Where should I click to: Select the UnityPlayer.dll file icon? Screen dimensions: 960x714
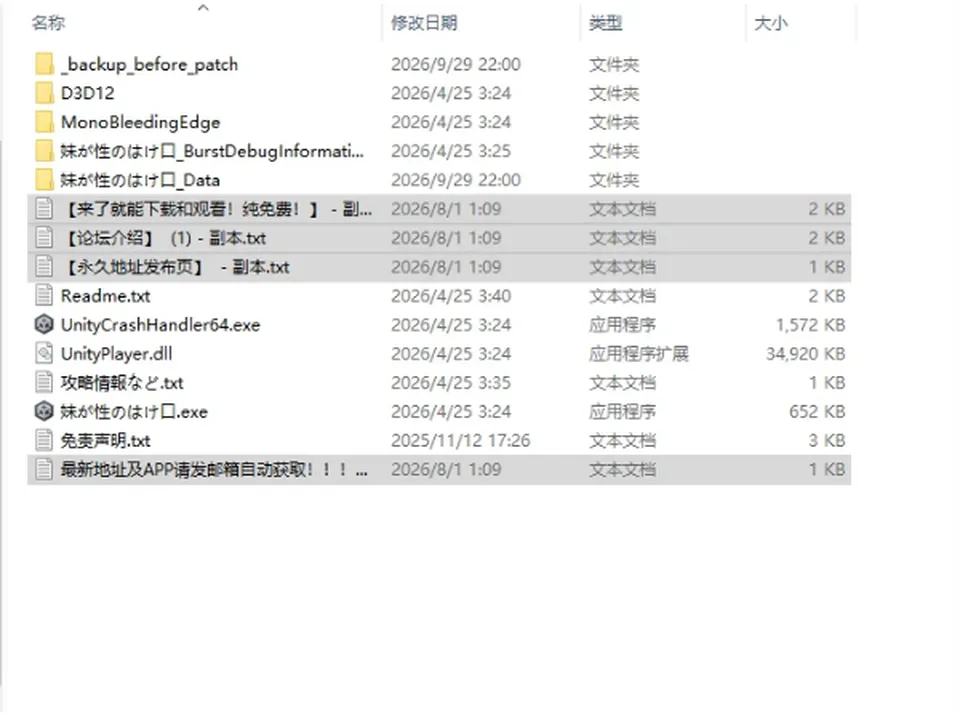[x=44, y=353]
